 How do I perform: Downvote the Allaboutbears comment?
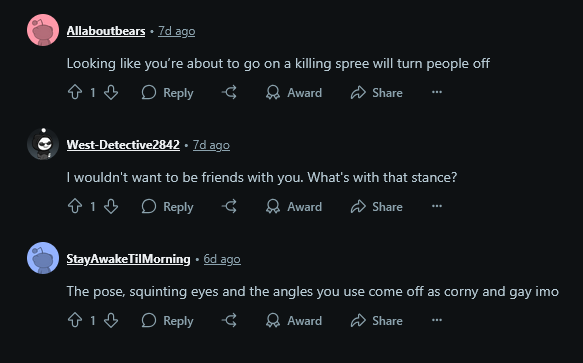click(111, 92)
